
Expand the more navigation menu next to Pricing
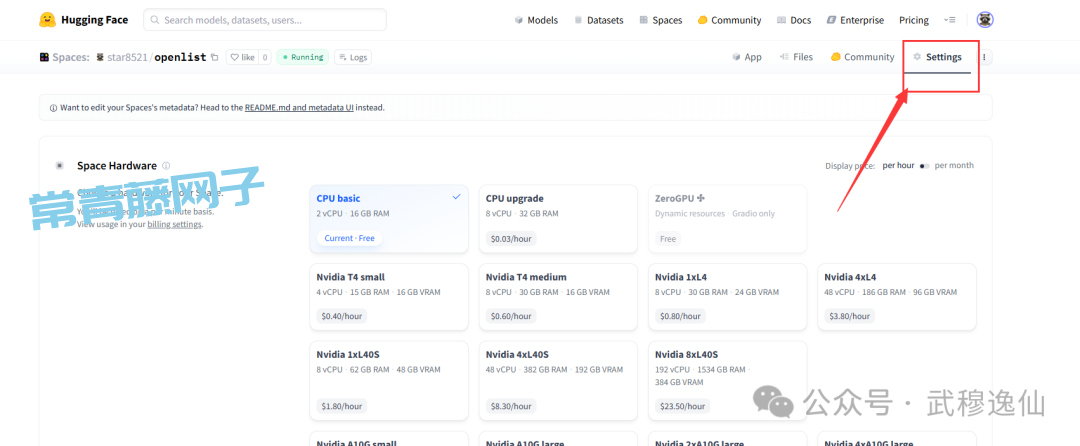click(949, 20)
